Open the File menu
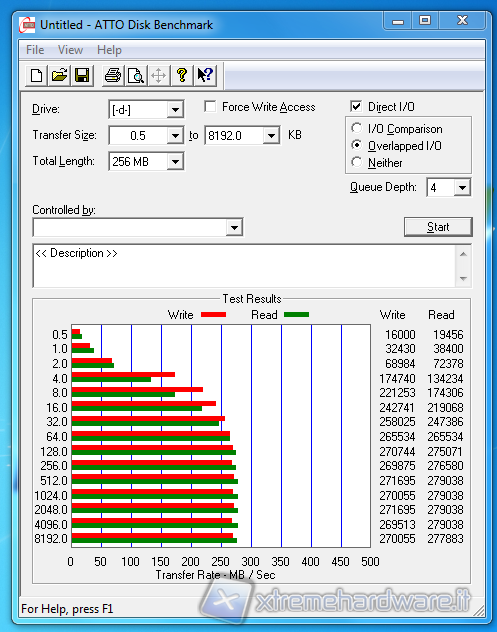Image resolution: width=497 pixels, height=632 pixels. [x=35, y=50]
